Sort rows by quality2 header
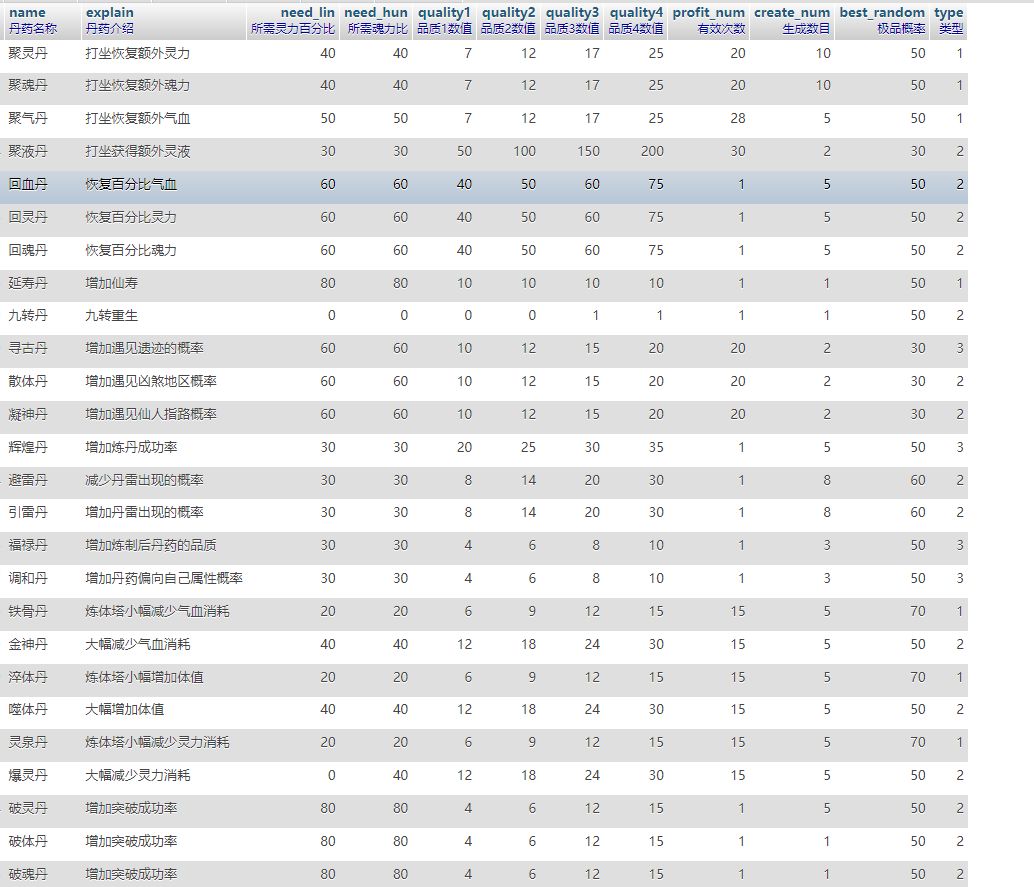This screenshot has width=1034, height=887. tap(508, 13)
